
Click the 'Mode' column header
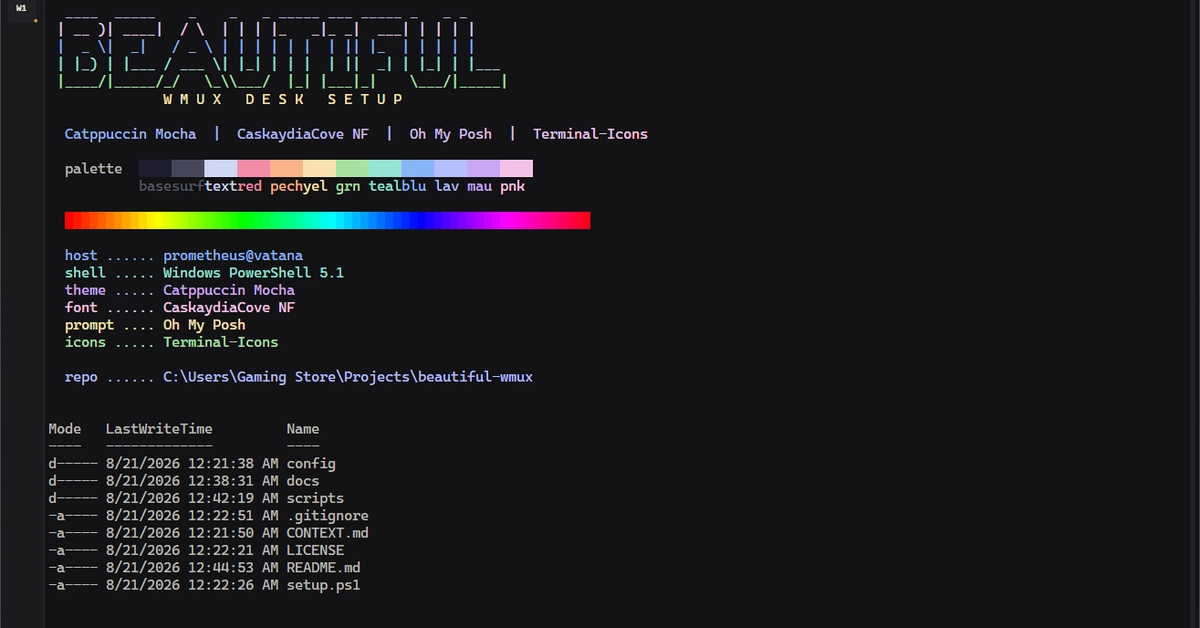pos(65,429)
